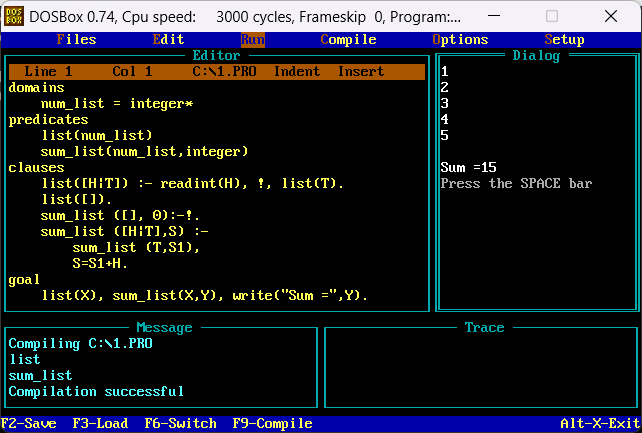
Task: Click number 5 in Dialog output
Action: click(445, 135)
